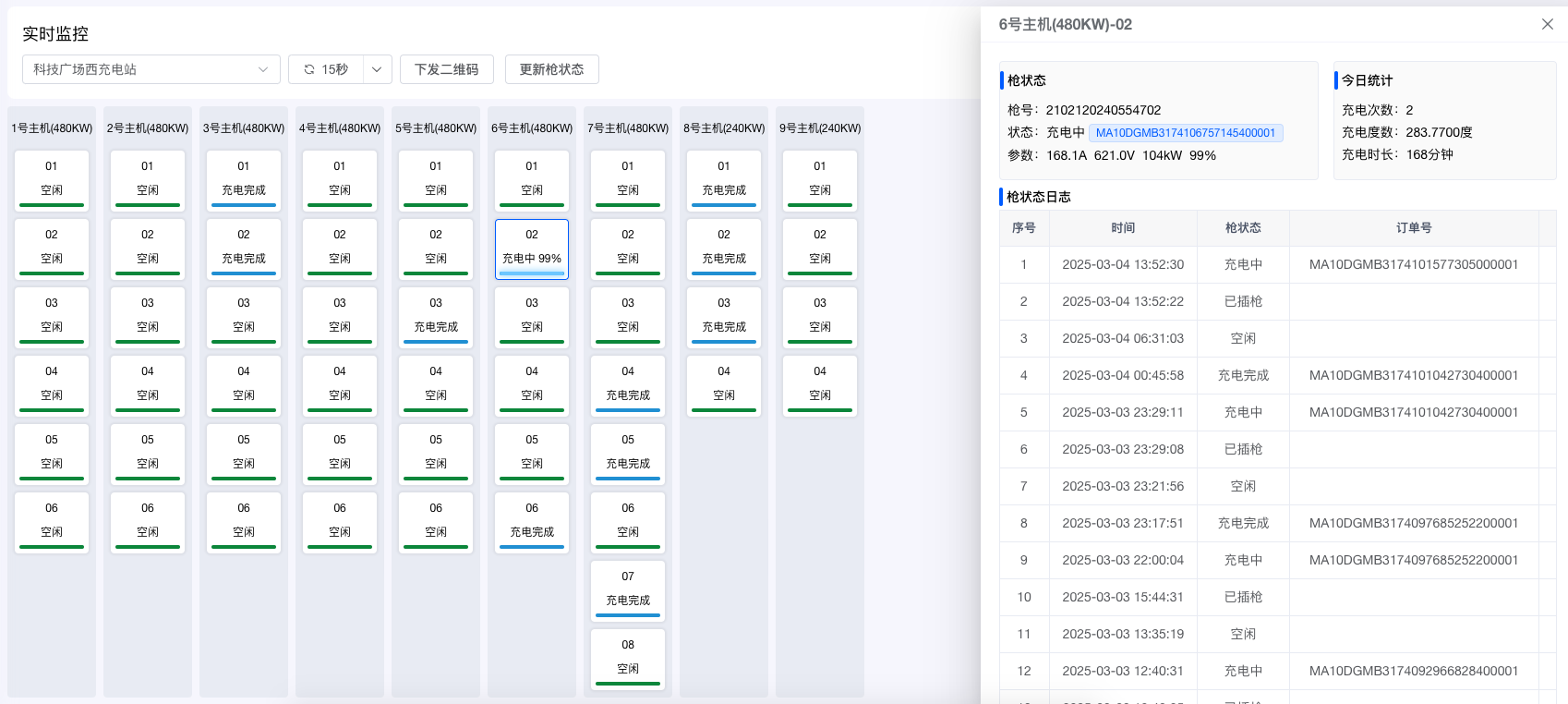The width and height of the screenshot is (1568, 704).
Task: Select gun 07 充电完成 under 7号主机(480KW)
Action: (628, 591)
